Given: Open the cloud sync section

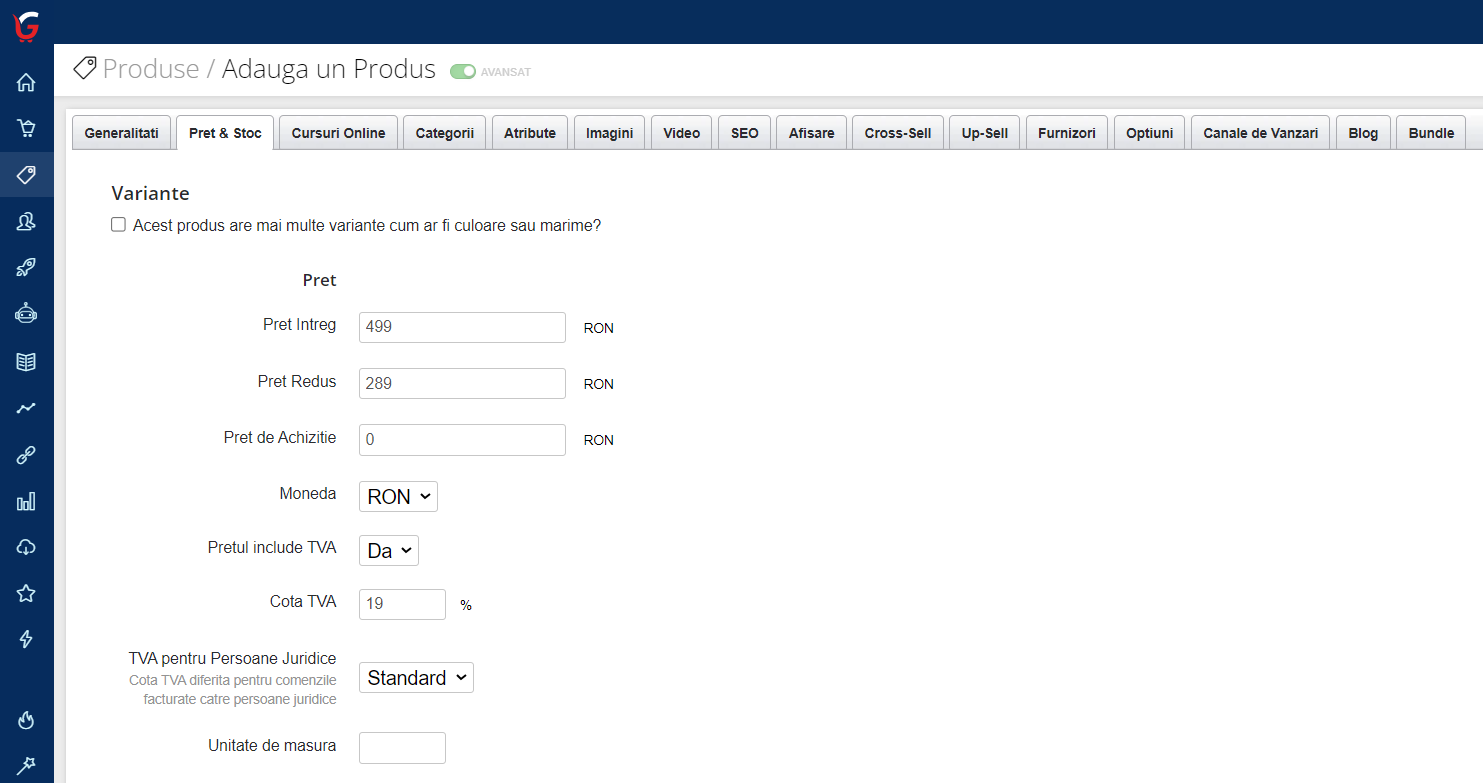Looking at the screenshot, I should coord(26,547).
